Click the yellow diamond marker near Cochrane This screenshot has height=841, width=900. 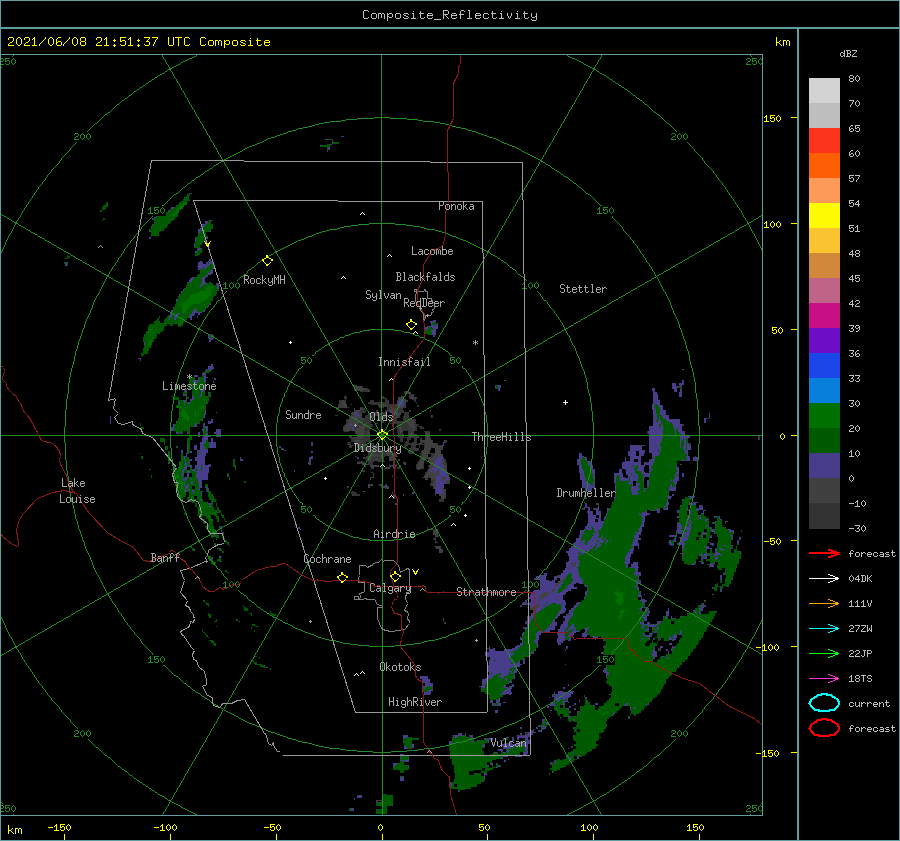point(342,577)
